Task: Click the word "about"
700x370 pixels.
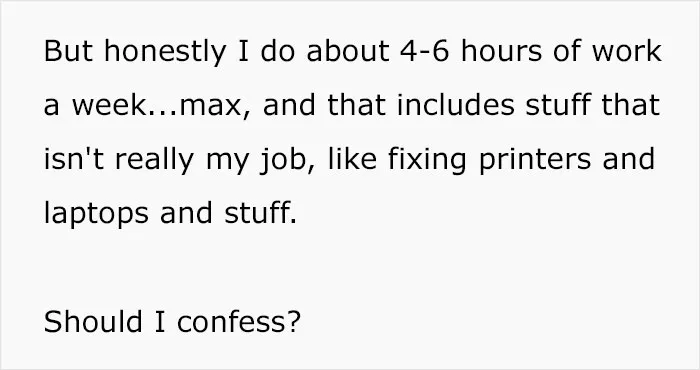Action: coord(348,50)
